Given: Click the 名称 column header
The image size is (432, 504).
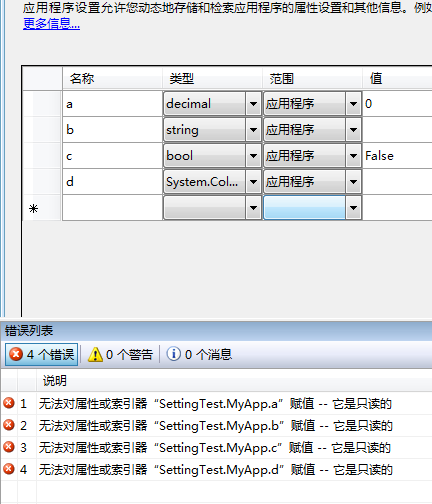Looking at the screenshot, I should point(112,79).
